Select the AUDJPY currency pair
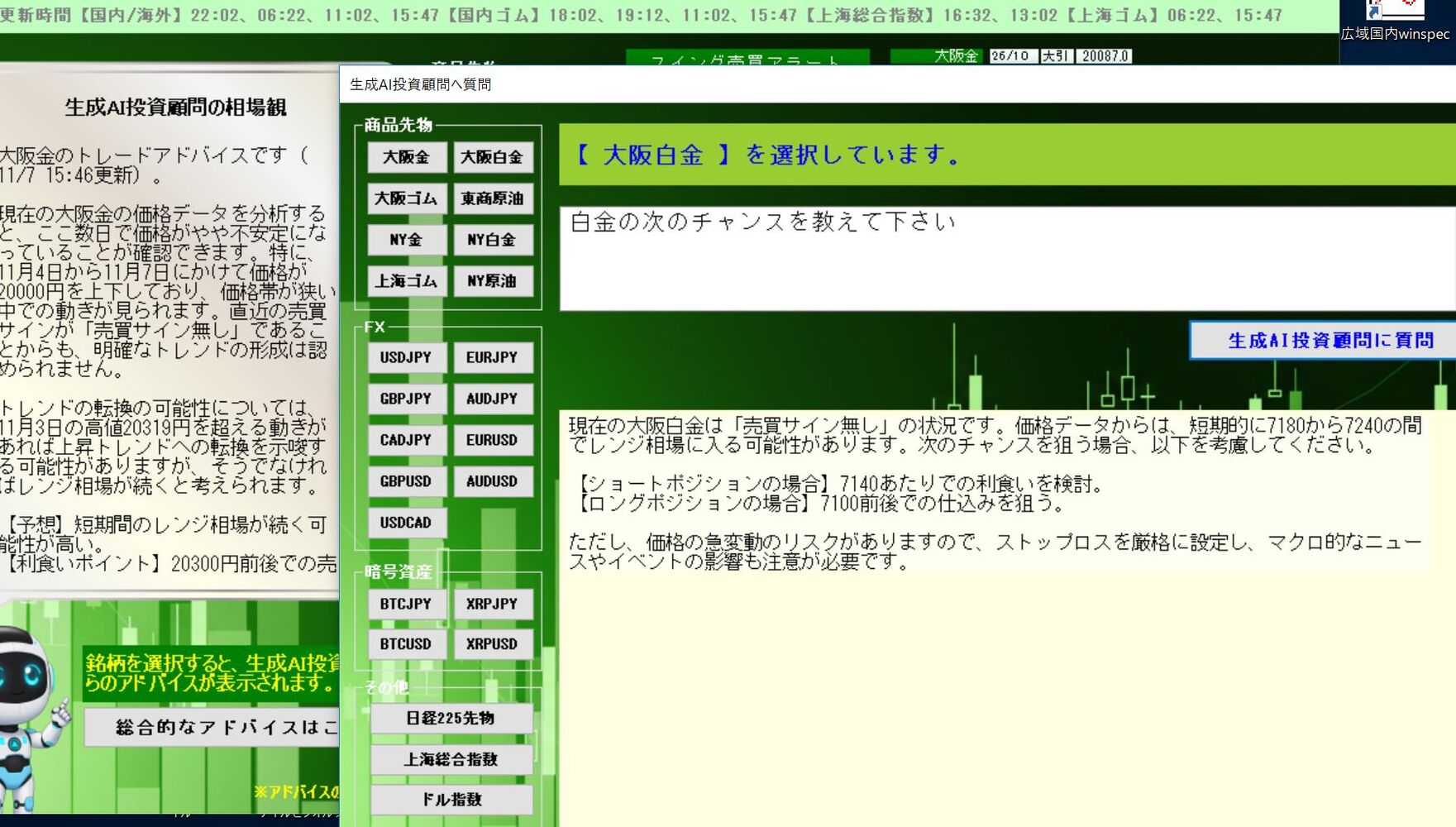This screenshot has height=827, width=1456. click(x=493, y=399)
